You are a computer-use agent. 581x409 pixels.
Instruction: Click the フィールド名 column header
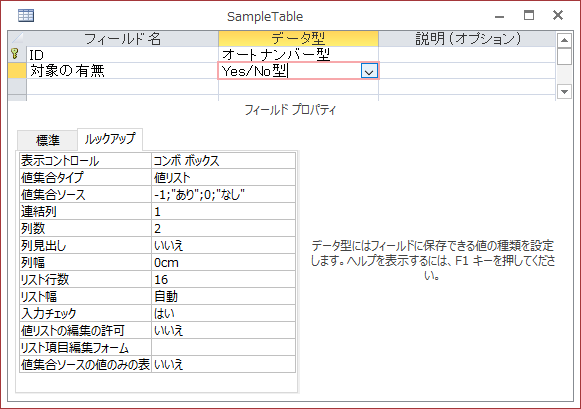click(x=122, y=39)
